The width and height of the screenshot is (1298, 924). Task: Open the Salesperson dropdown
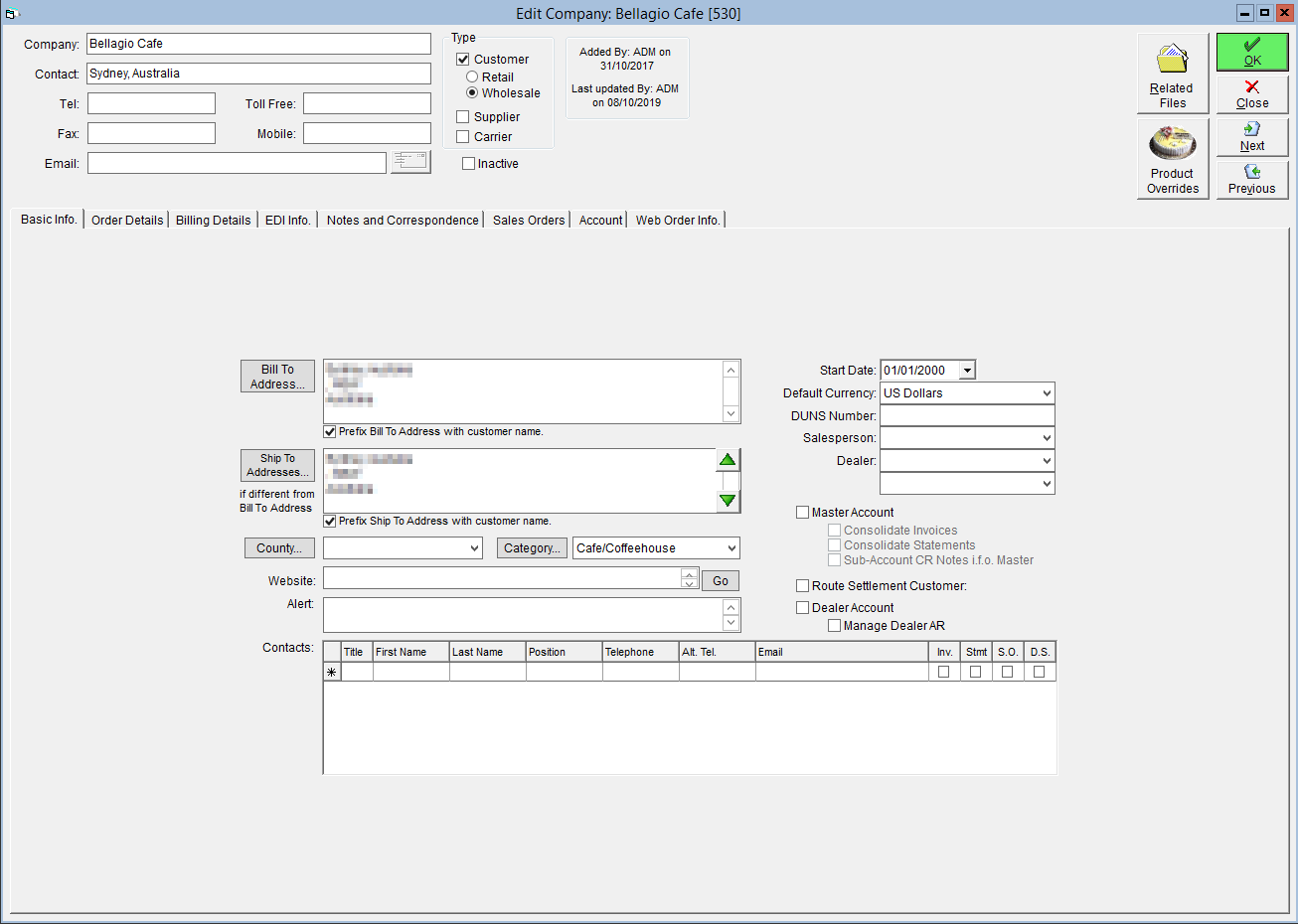tap(1047, 438)
